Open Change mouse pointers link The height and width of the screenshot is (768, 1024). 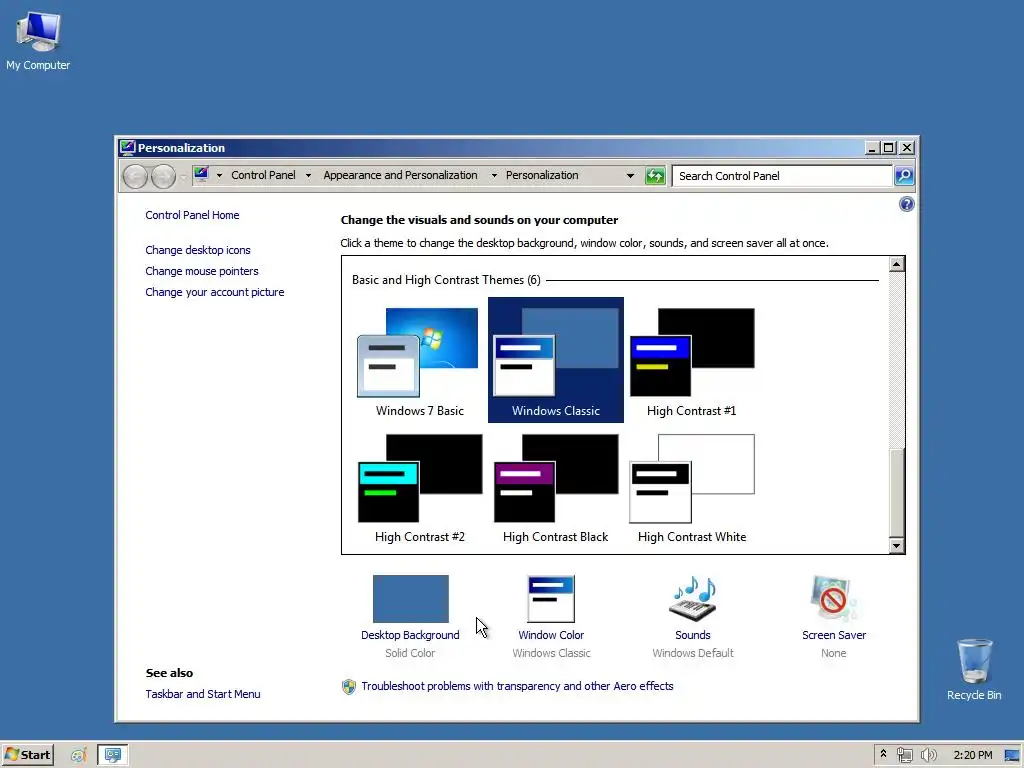202,271
